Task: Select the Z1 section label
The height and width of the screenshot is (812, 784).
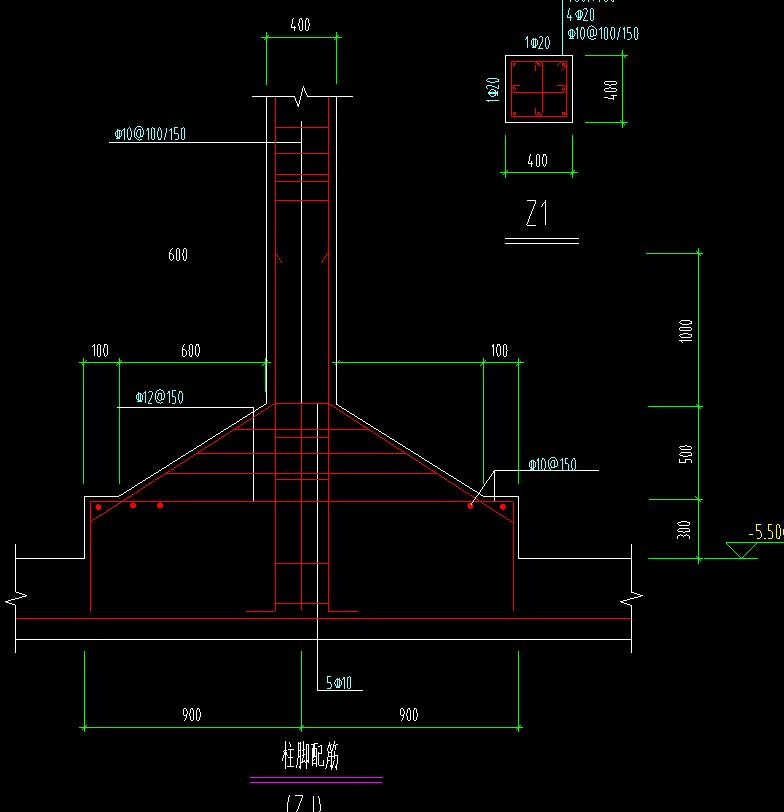Action: 538,214
